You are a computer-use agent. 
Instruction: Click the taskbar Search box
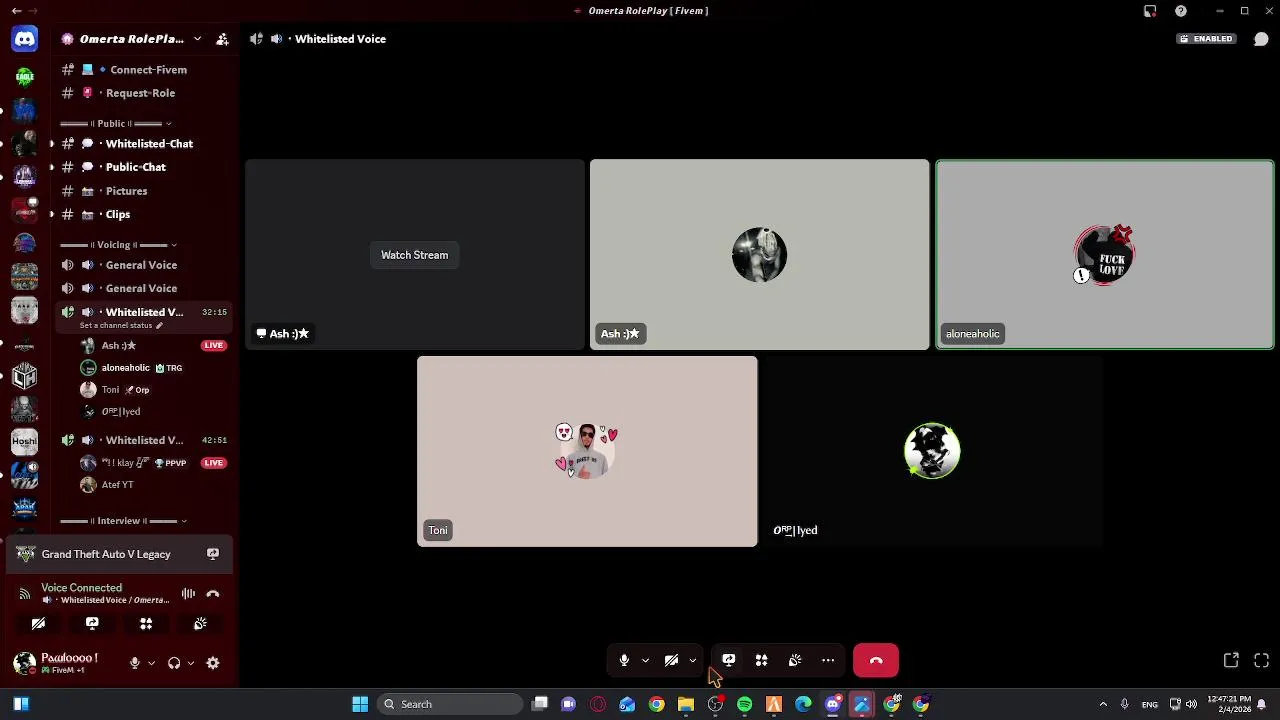click(452, 704)
